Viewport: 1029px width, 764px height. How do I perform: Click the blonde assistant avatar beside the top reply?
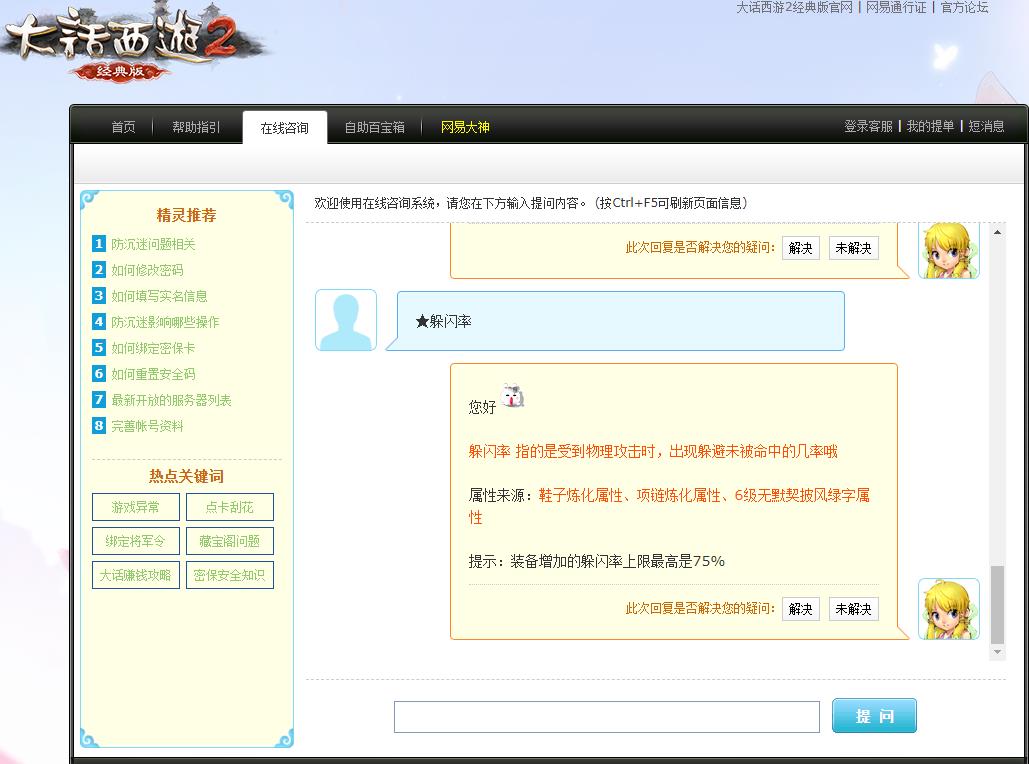coord(949,251)
